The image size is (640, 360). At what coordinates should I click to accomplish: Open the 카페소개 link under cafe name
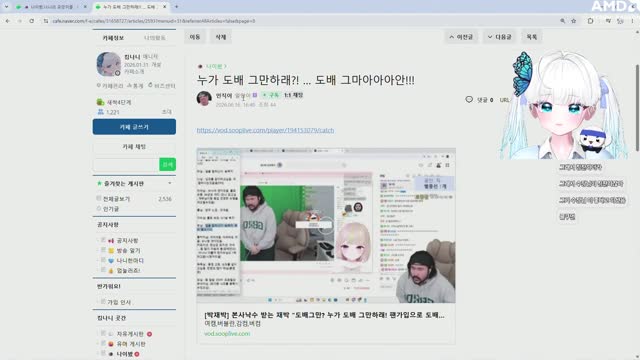tap(134, 71)
